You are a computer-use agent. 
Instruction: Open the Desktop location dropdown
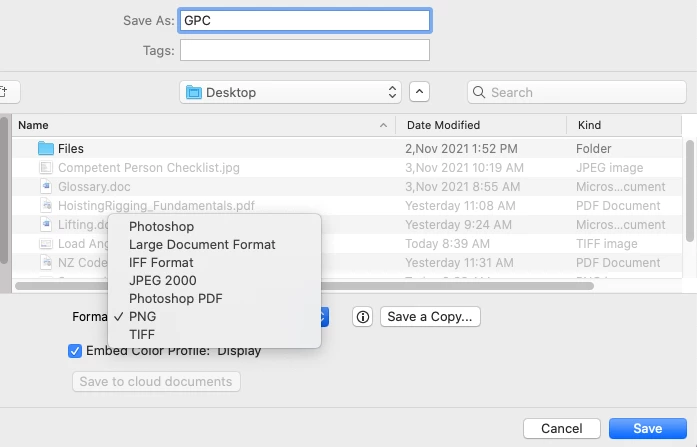(x=290, y=93)
